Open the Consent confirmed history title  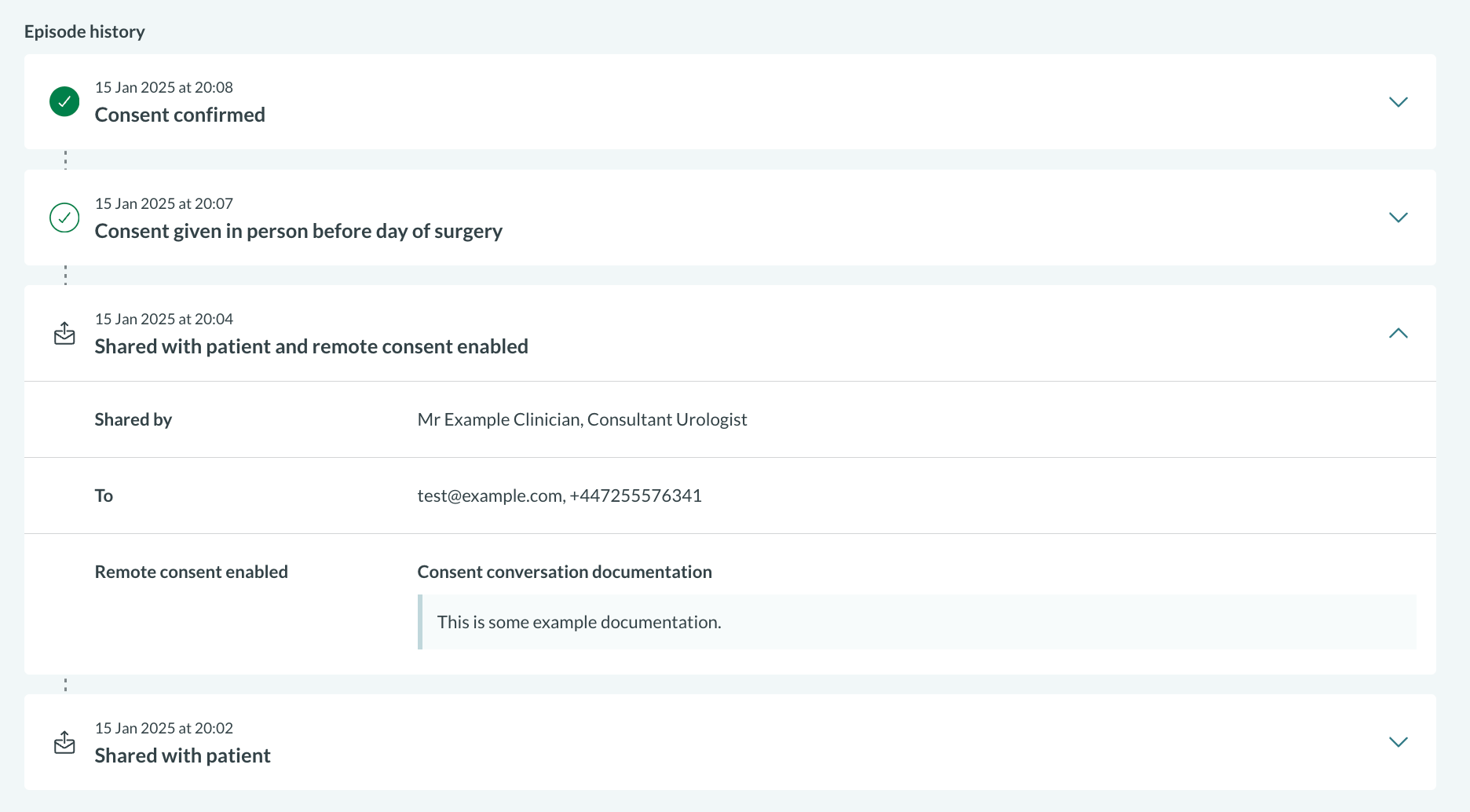(180, 115)
